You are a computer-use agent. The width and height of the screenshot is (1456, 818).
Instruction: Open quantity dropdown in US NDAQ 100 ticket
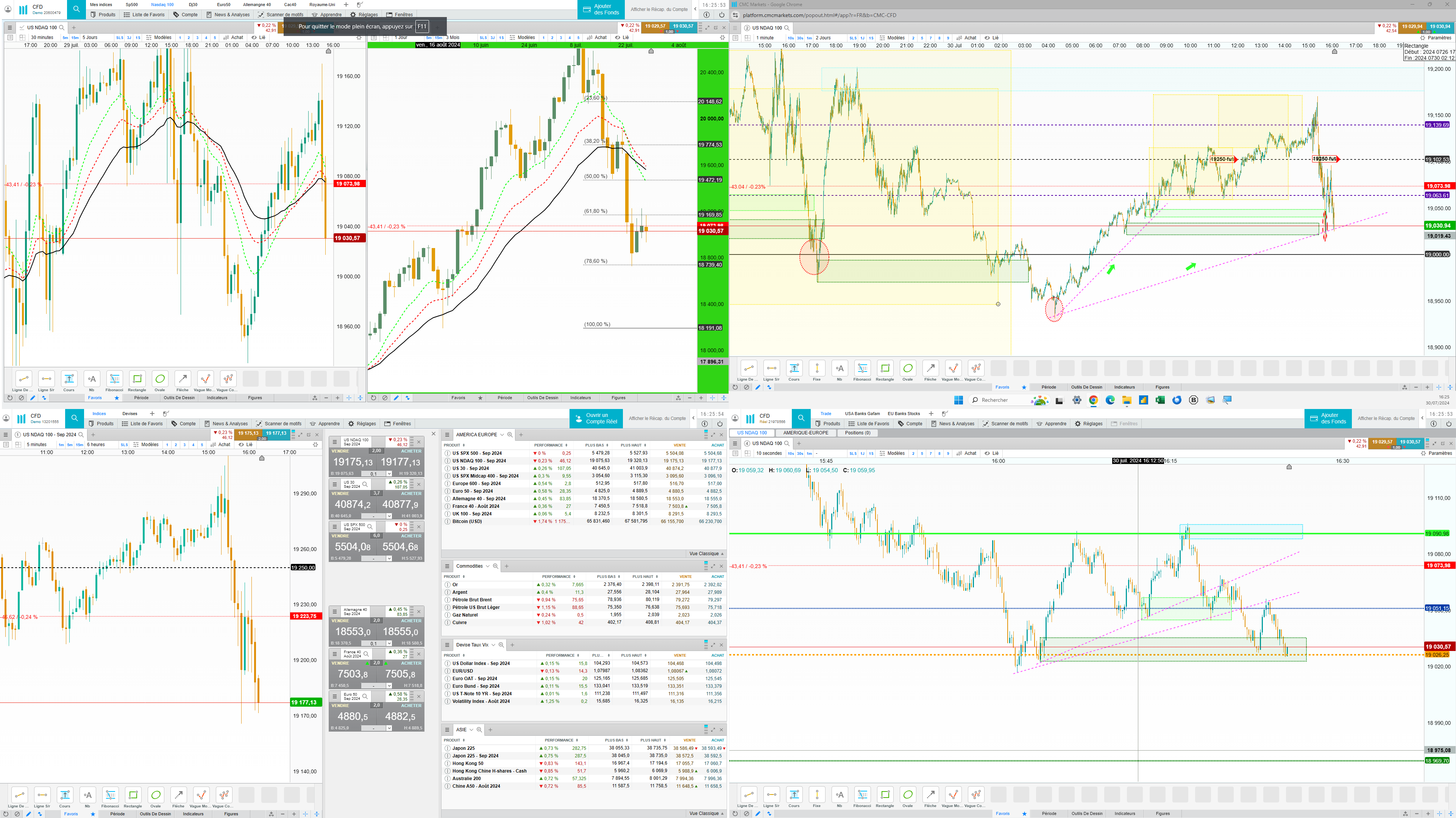pos(389,474)
